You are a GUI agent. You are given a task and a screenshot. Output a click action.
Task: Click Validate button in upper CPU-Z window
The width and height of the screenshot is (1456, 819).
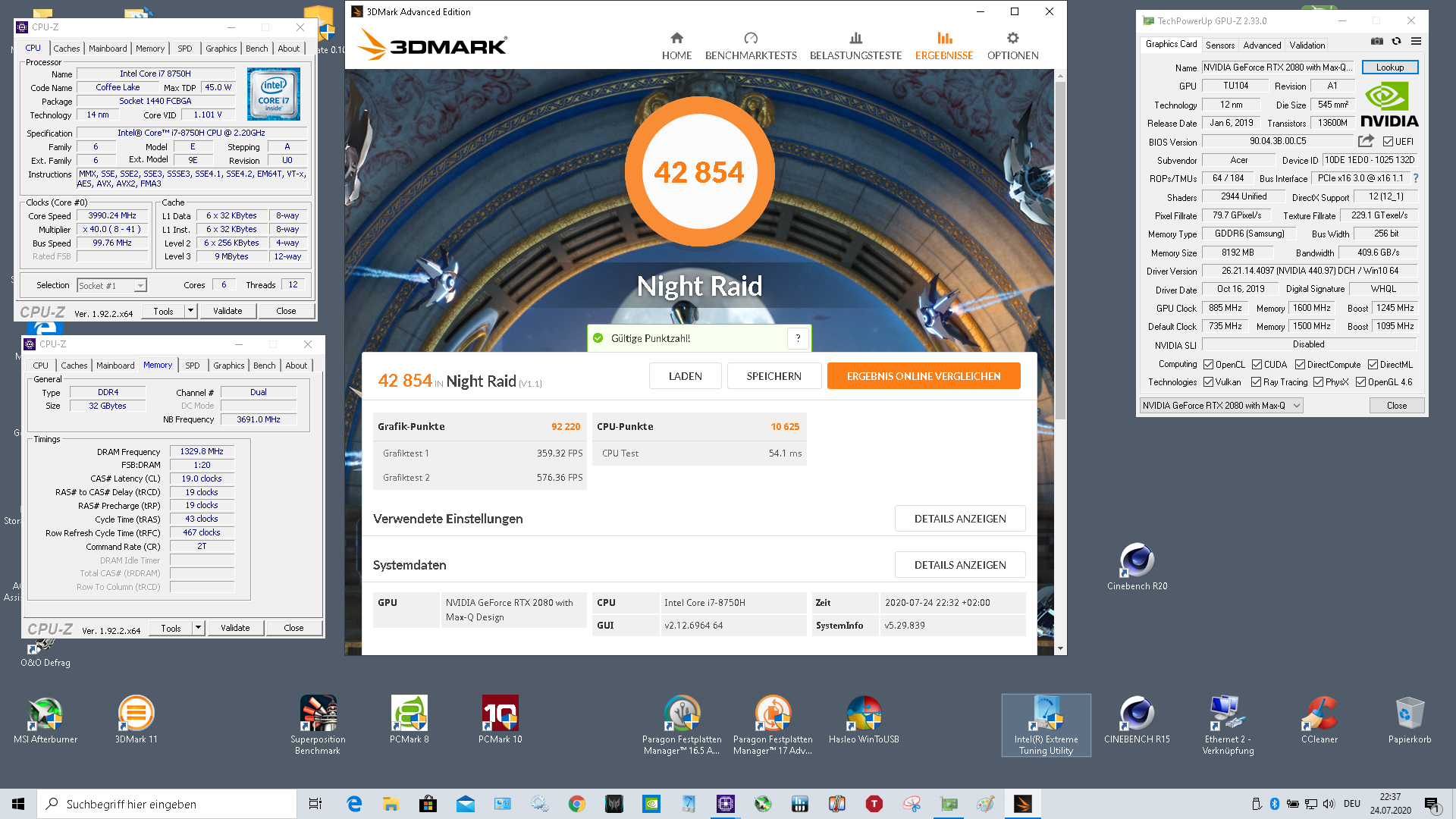point(227,311)
